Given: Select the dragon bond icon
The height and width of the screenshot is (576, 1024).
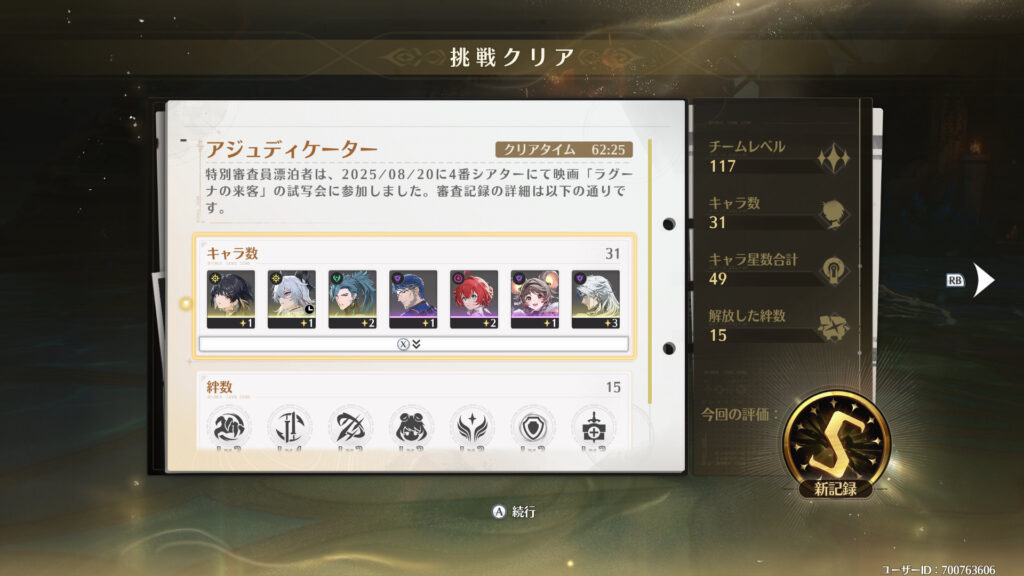Looking at the screenshot, I should click(229, 428).
